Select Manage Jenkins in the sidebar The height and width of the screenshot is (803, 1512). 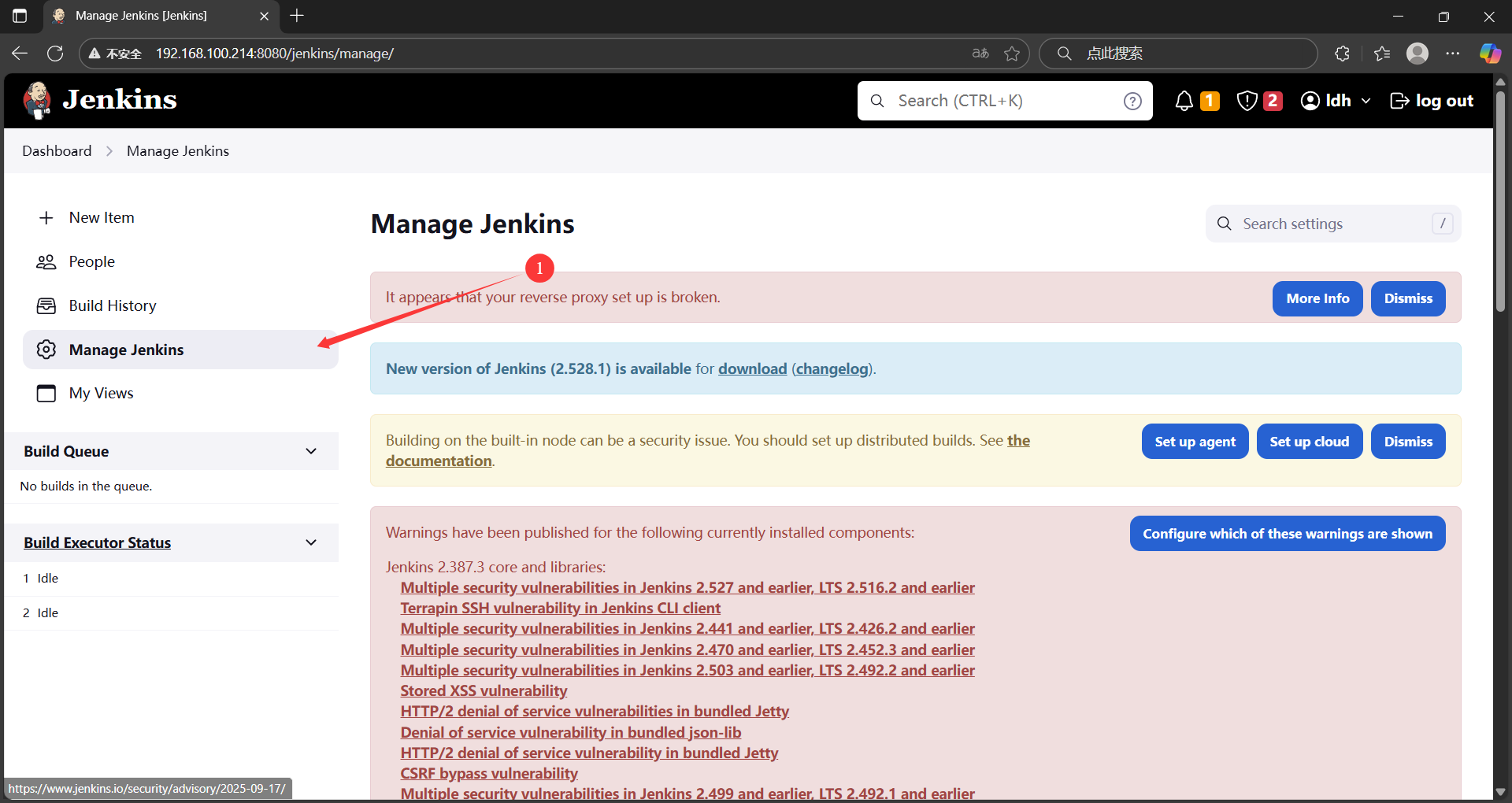click(x=180, y=350)
